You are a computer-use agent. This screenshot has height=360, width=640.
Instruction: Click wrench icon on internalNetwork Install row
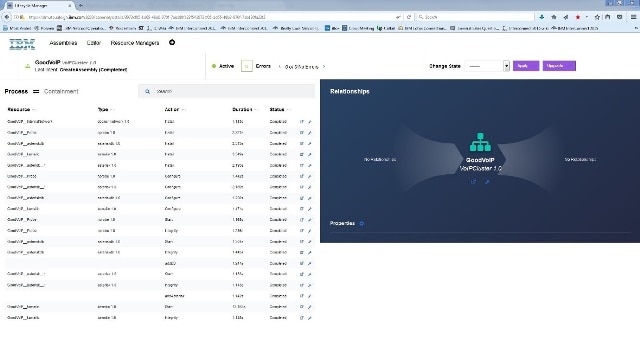click(310, 122)
